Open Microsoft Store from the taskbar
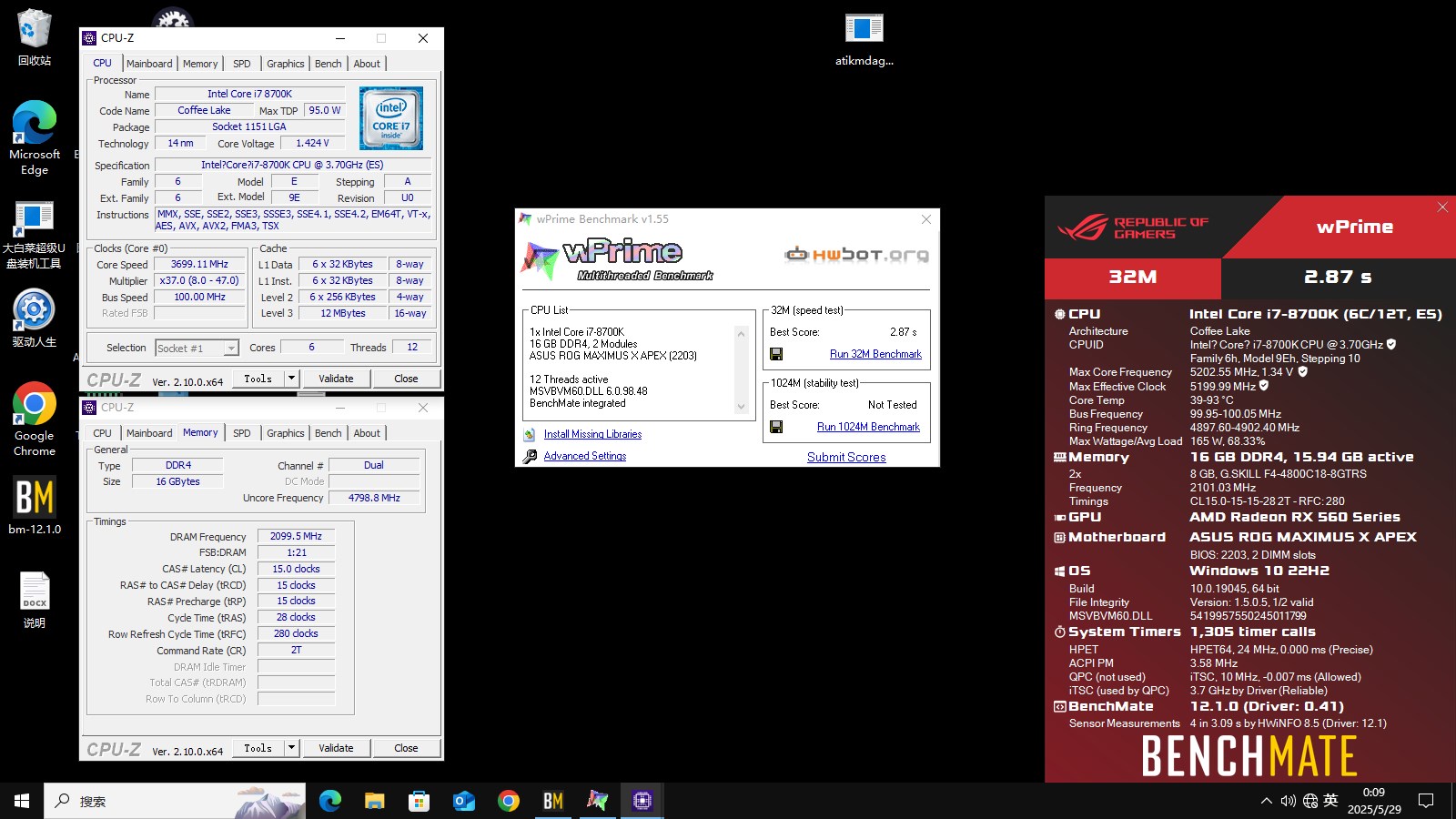 coord(419,801)
